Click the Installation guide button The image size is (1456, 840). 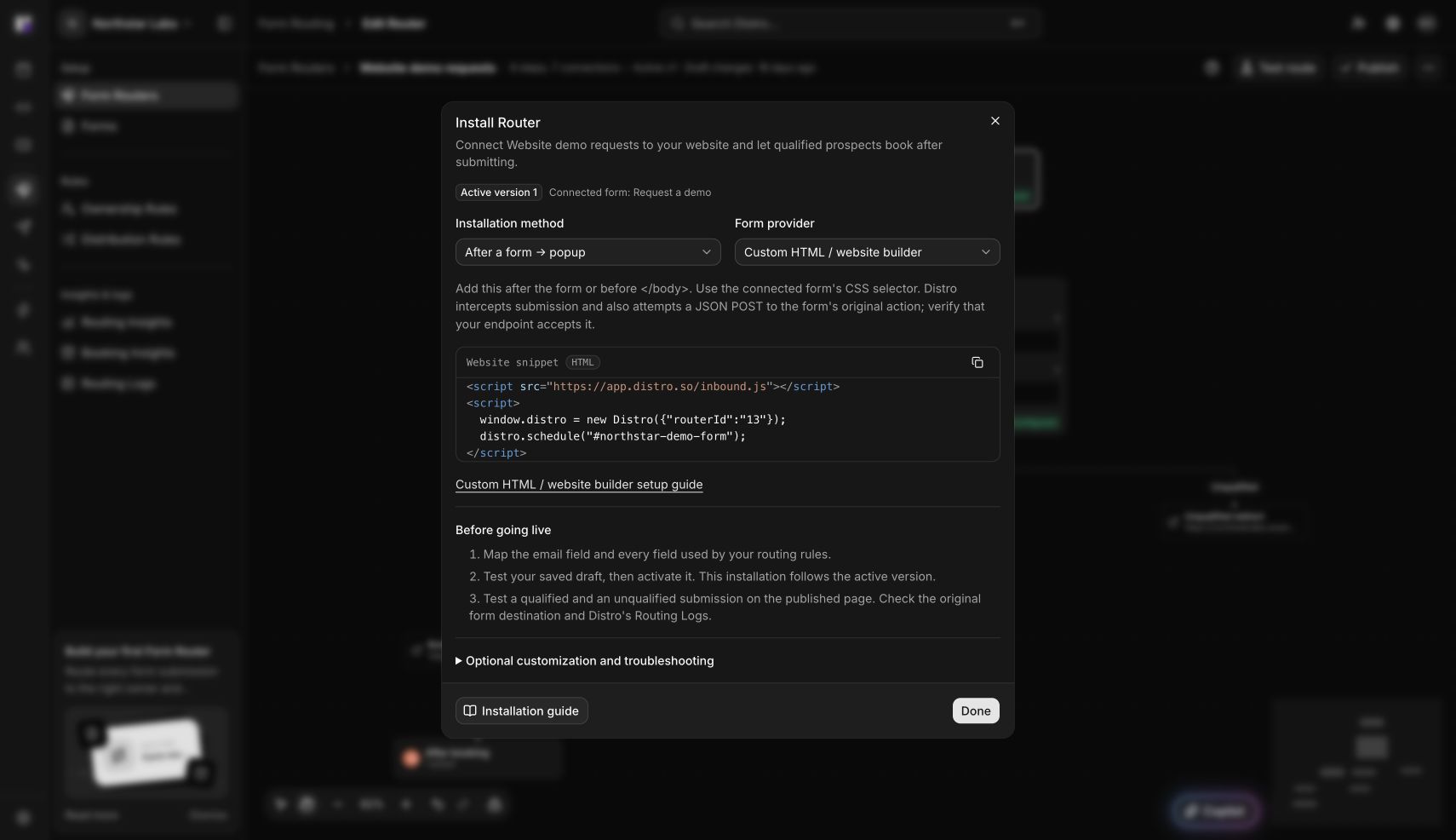coord(522,711)
